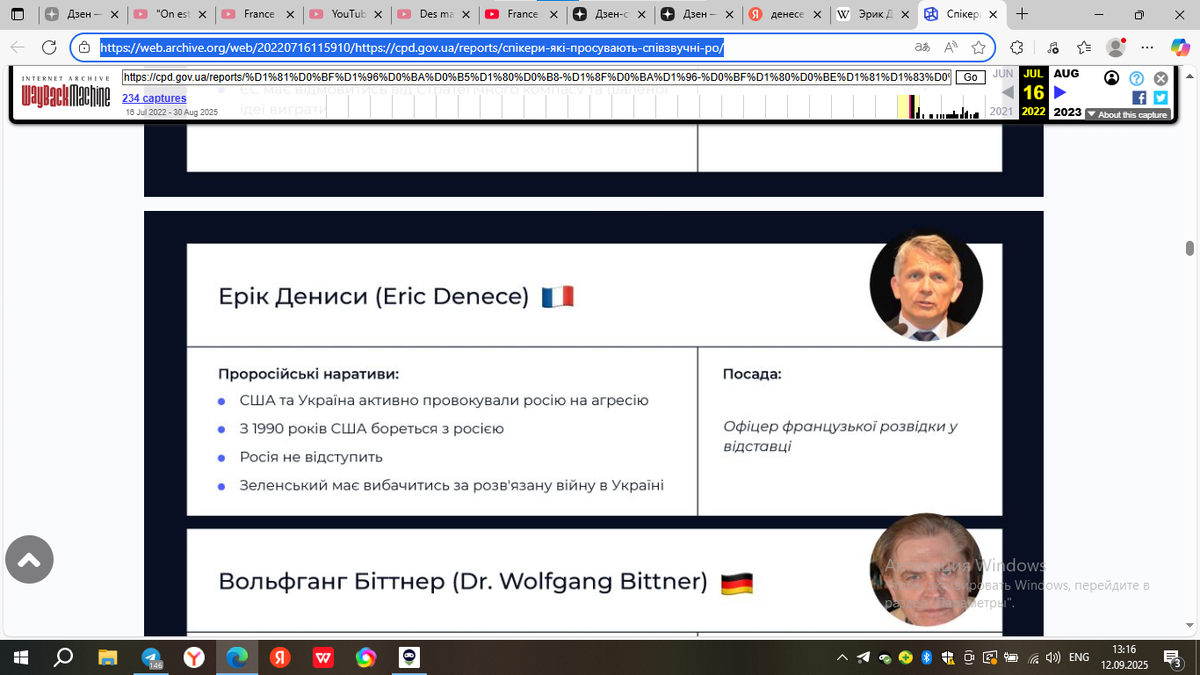Image resolution: width=1200 pixels, height=675 pixels.
Task: Open Windows taskbar search
Action: click(63, 657)
